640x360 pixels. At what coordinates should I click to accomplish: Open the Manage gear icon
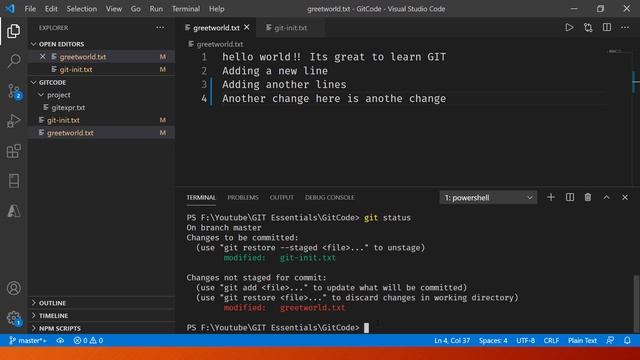(13, 318)
